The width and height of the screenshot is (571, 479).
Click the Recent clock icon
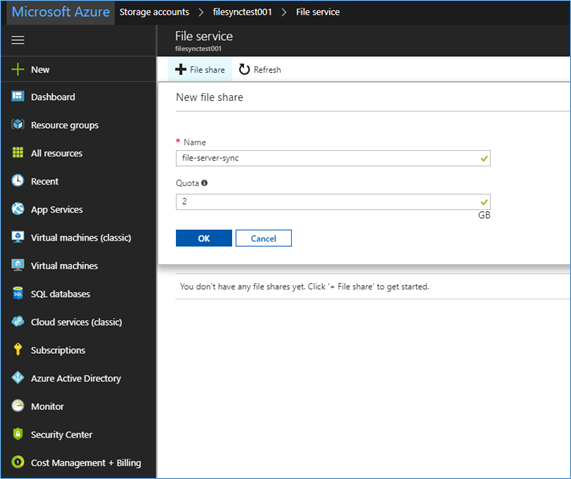(x=17, y=181)
